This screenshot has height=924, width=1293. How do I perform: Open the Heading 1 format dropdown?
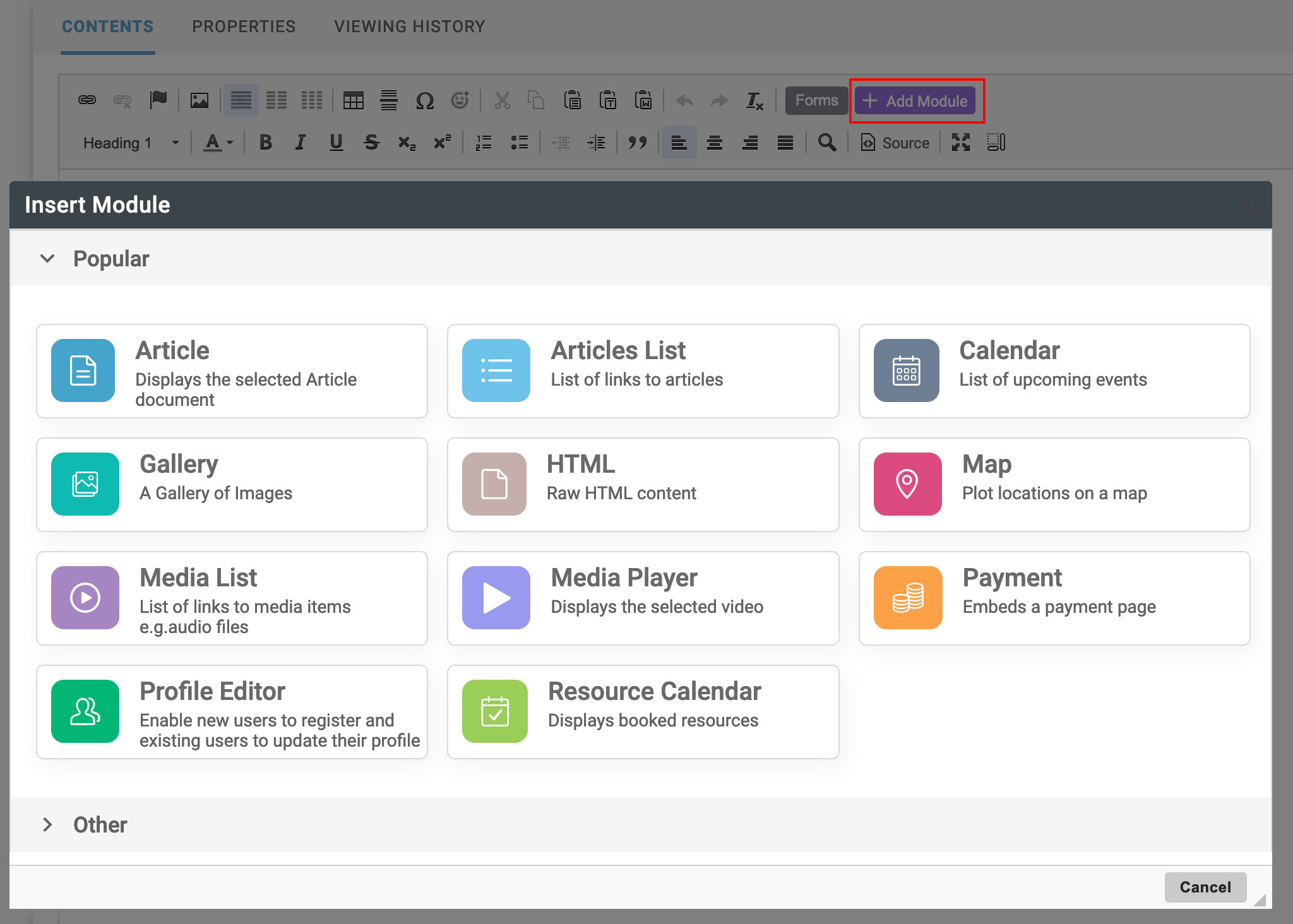[x=131, y=143]
